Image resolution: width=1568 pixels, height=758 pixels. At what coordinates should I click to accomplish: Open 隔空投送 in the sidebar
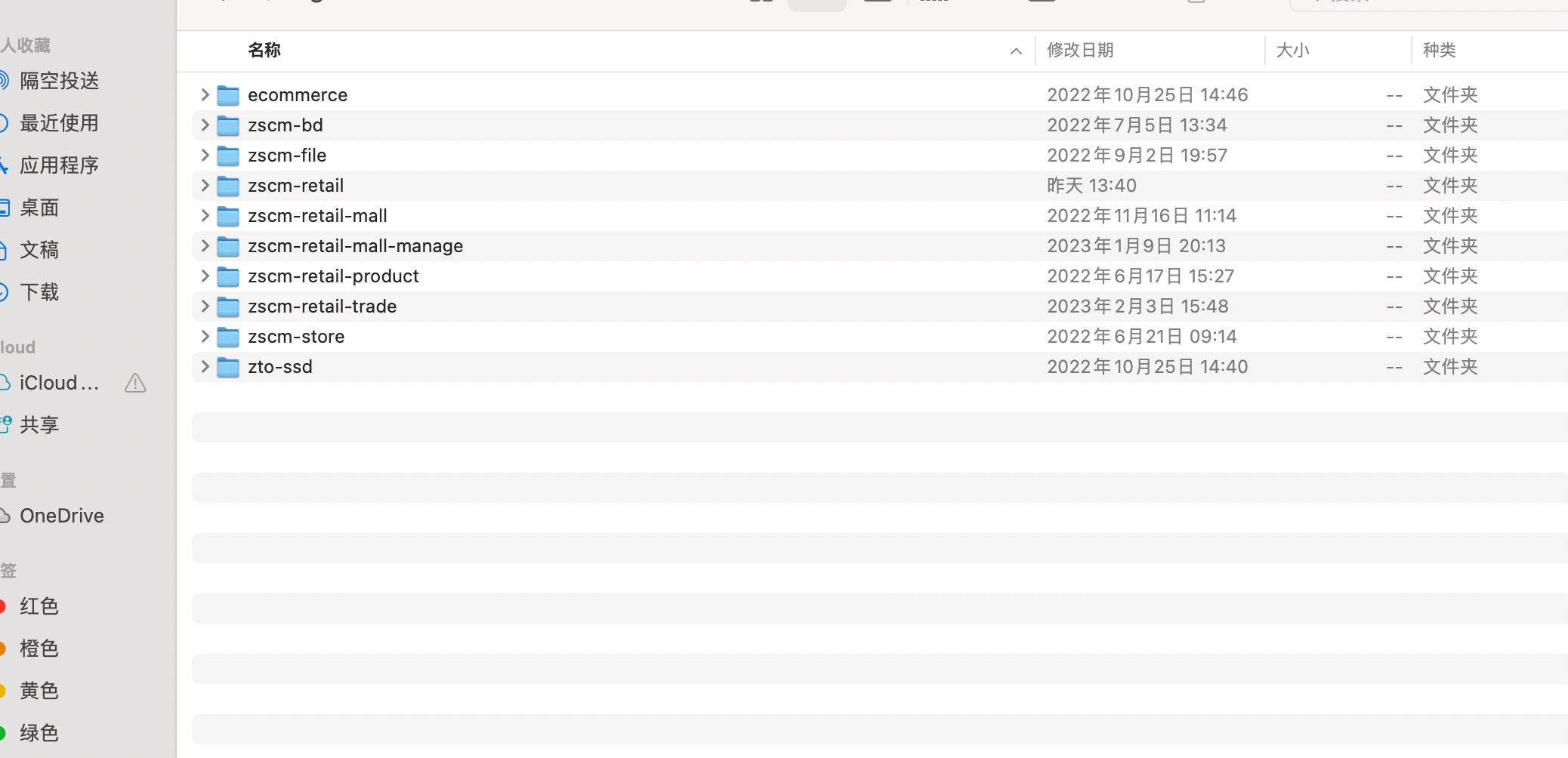(60, 81)
